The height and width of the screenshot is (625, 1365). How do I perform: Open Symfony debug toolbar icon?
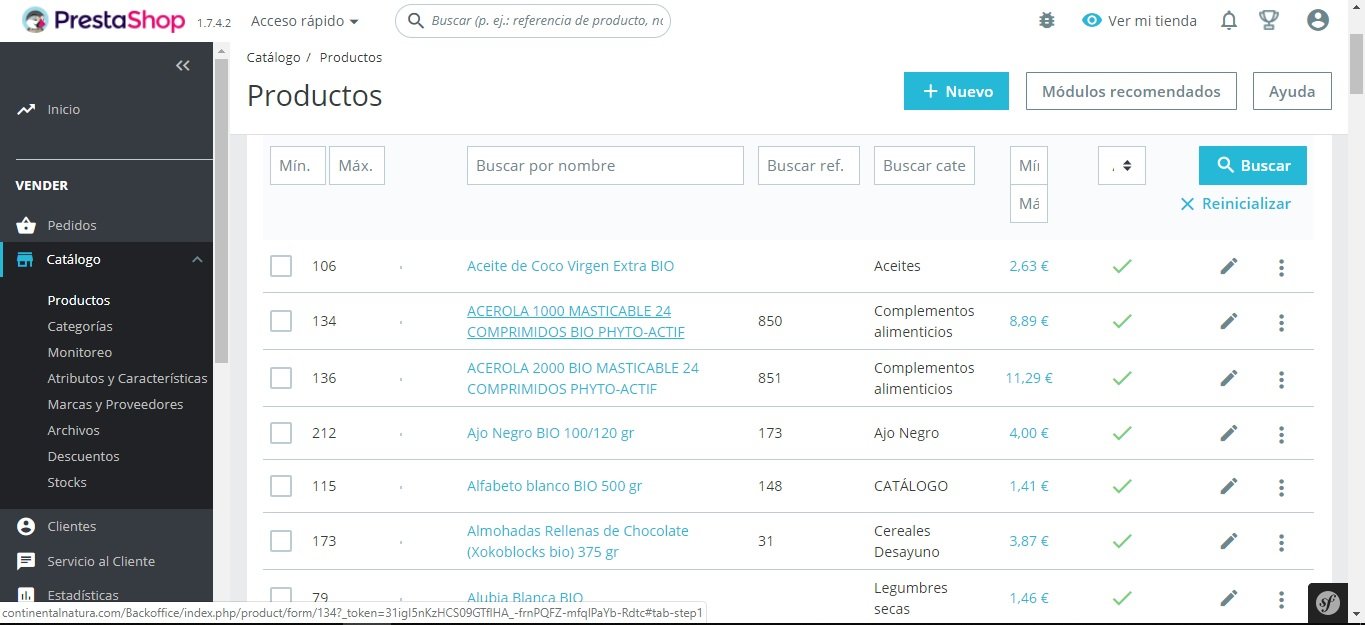tap(1327, 603)
